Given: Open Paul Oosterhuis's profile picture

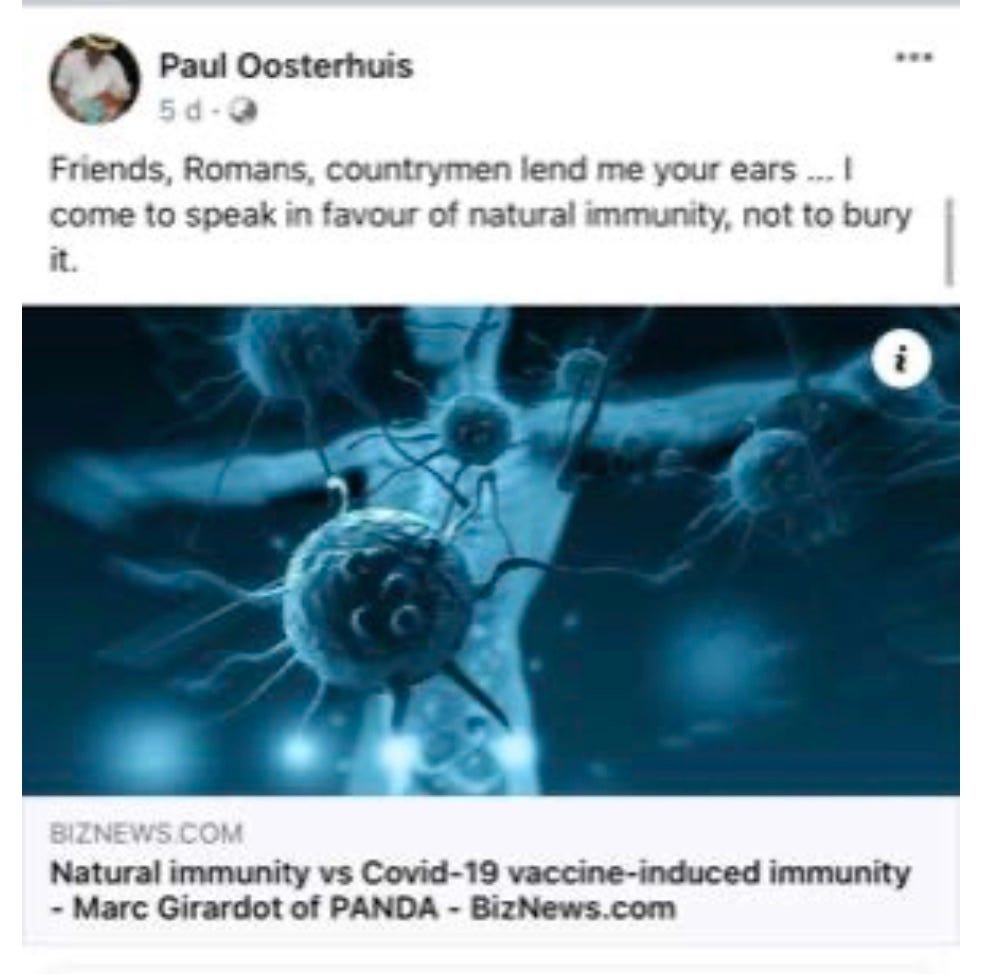Looking at the screenshot, I should click(x=95, y=79).
